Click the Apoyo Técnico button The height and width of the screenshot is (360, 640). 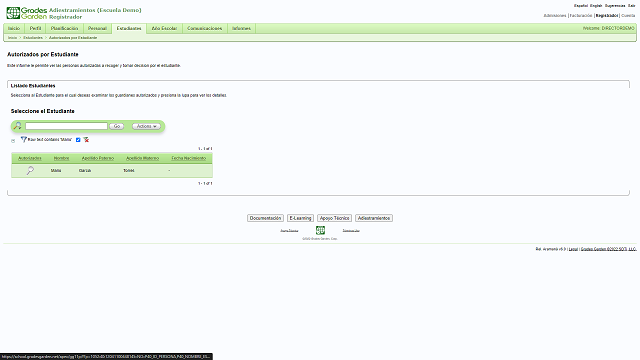coord(334,218)
